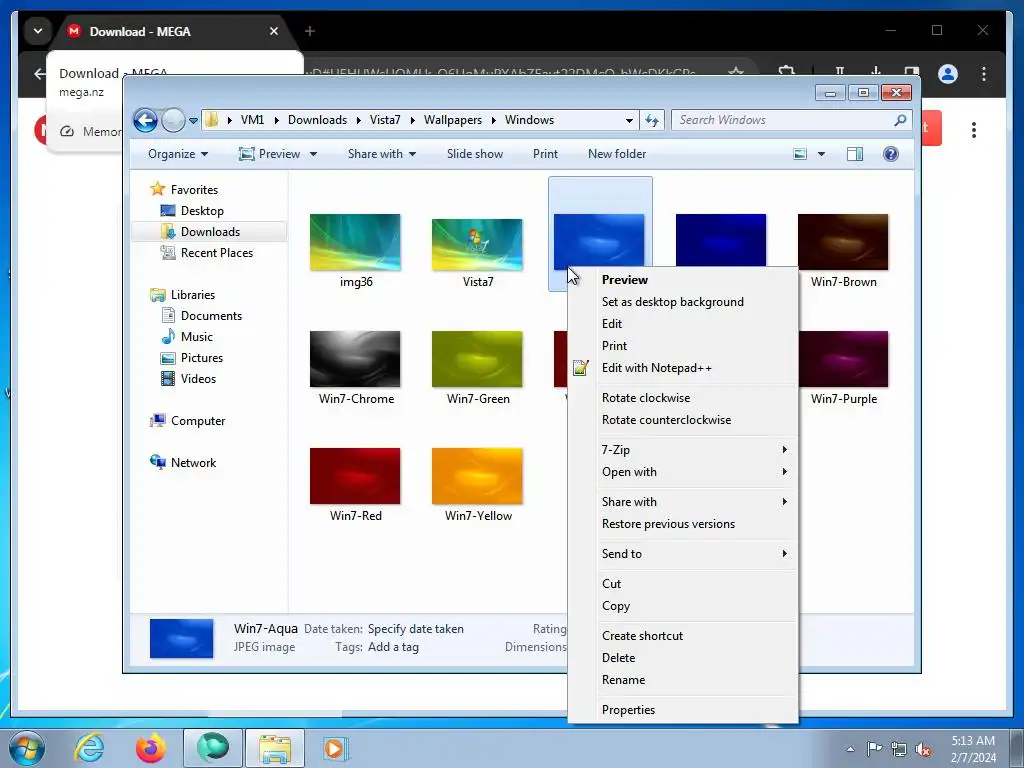Select Vista7 in address breadcrumb
Image resolution: width=1024 pixels, height=768 pixels.
[385, 120]
